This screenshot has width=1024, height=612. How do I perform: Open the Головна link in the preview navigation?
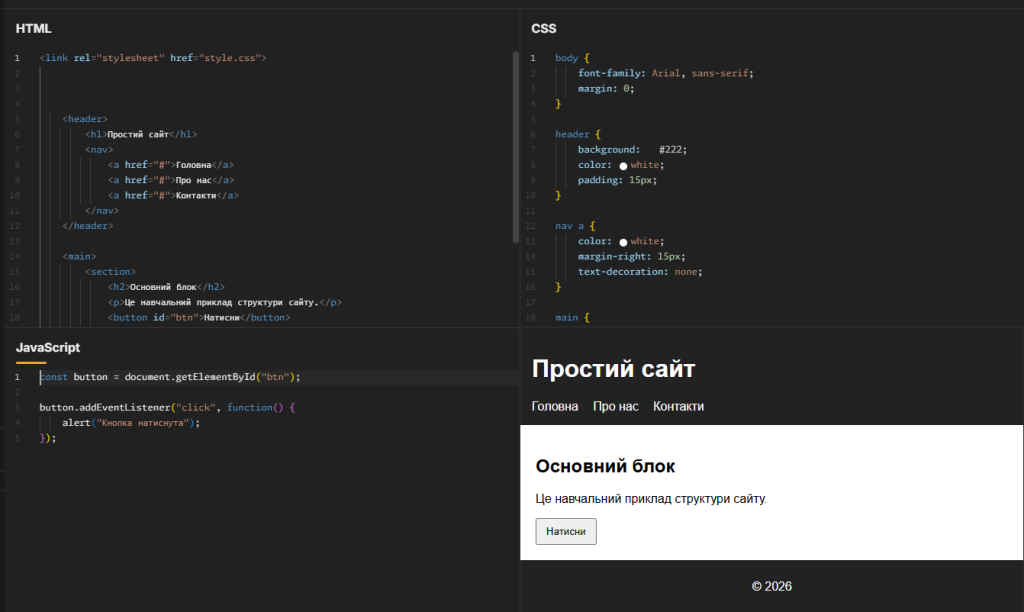click(x=555, y=407)
